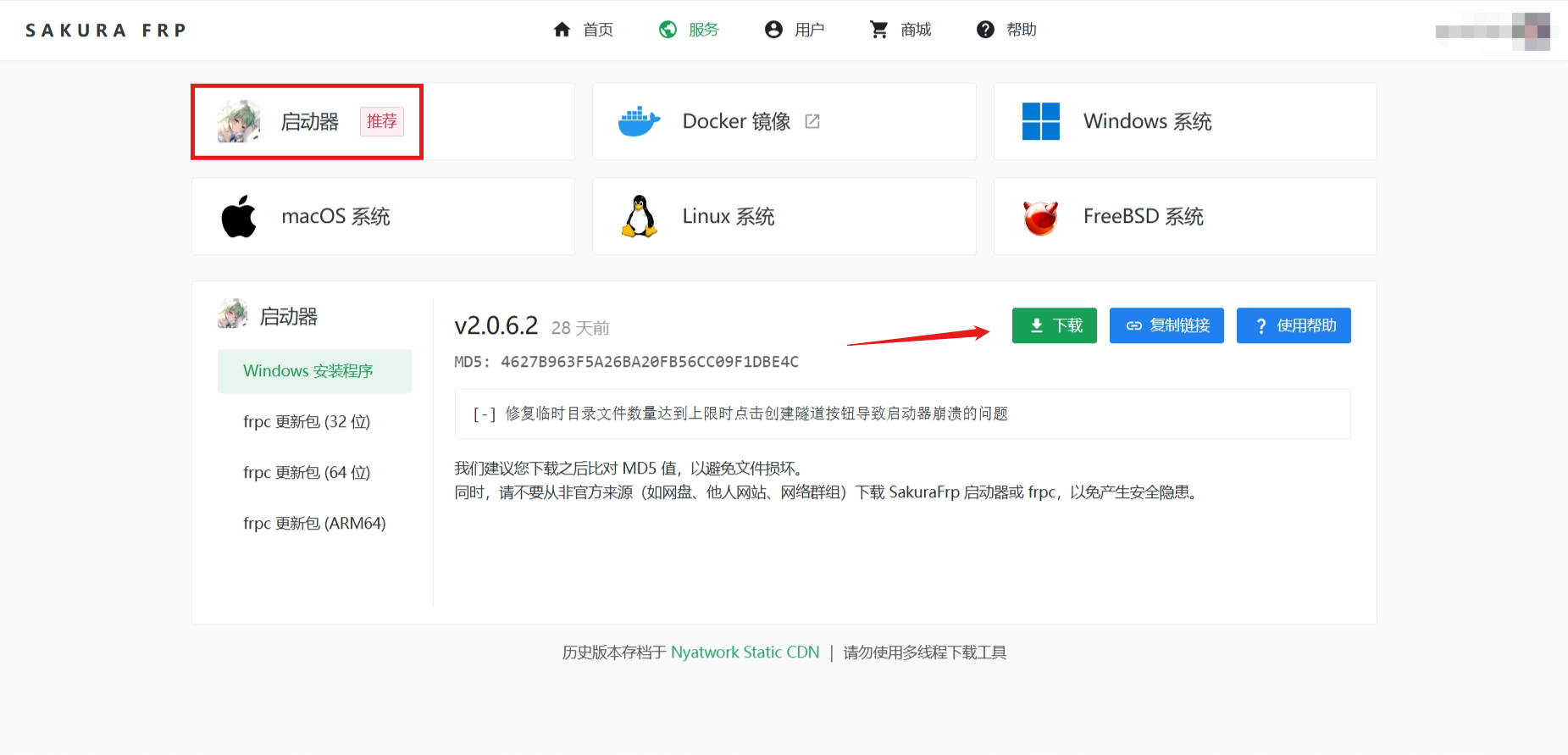Screen dimensions: 1568x755
Task: Open the 商城 shop menu
Action: [x=900, y=30]
